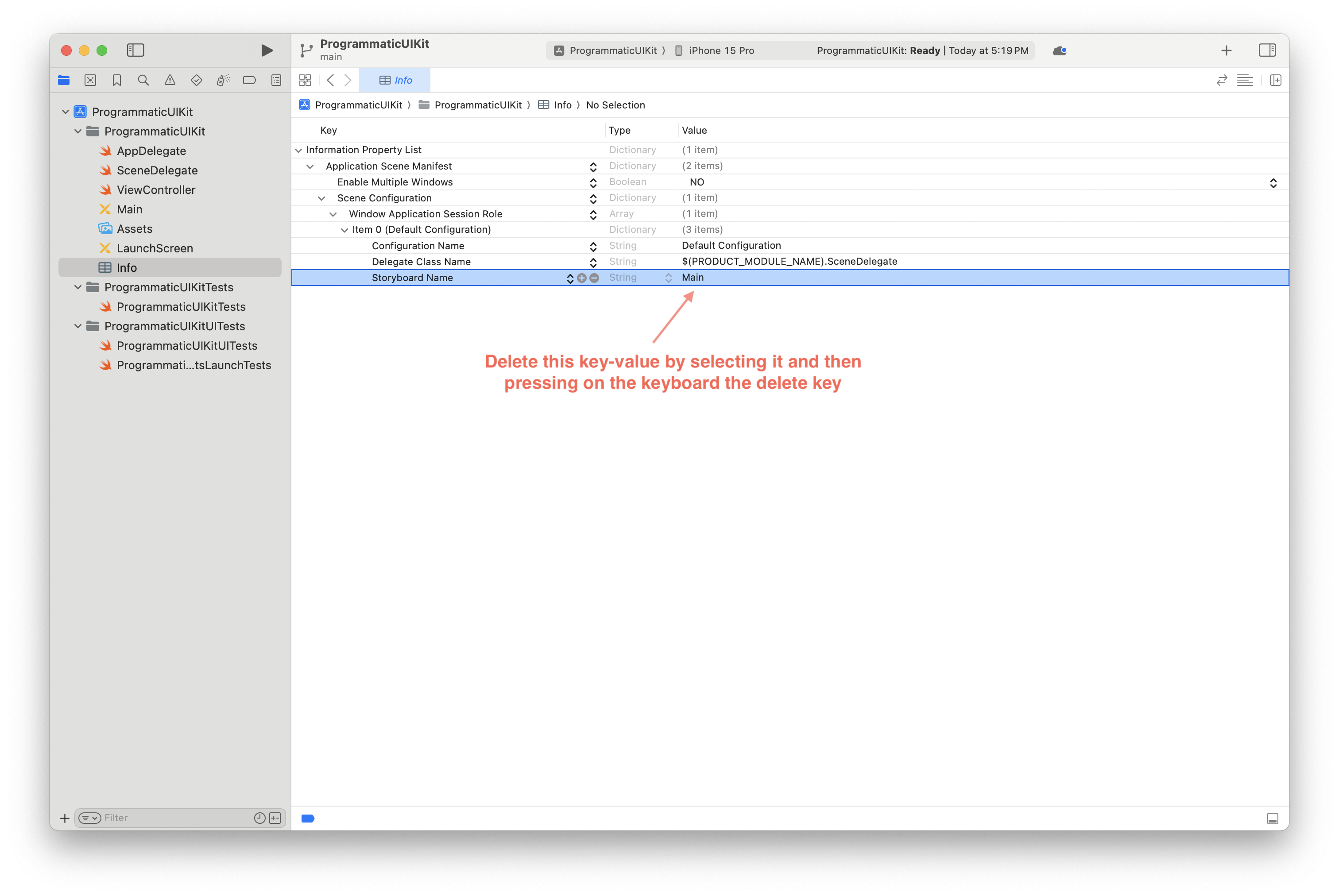Collapse the ProgrammaticUIKitTests group
1339x896 pixels.
(x=78, y=287)
